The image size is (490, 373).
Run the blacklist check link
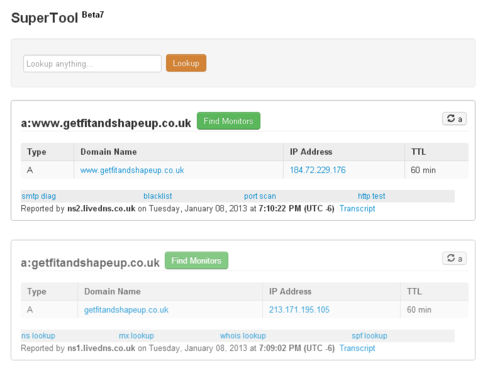pos(158,196)
